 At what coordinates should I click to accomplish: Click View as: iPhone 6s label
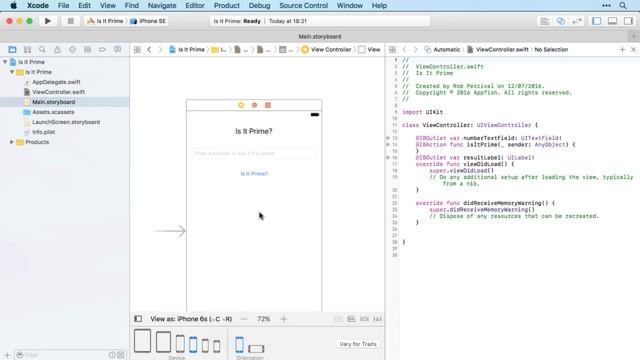tap(191, 319)
